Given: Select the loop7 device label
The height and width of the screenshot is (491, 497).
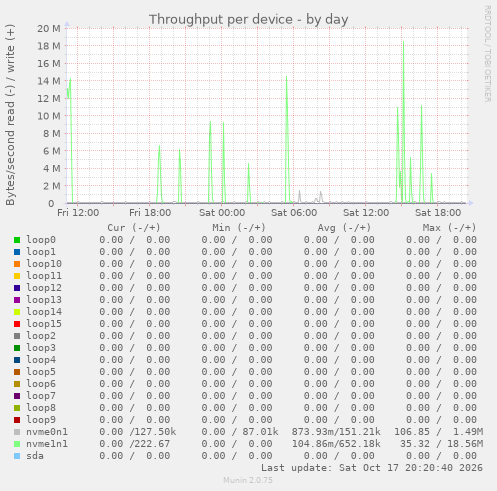Looking at the screenshot, I should 41,396.
